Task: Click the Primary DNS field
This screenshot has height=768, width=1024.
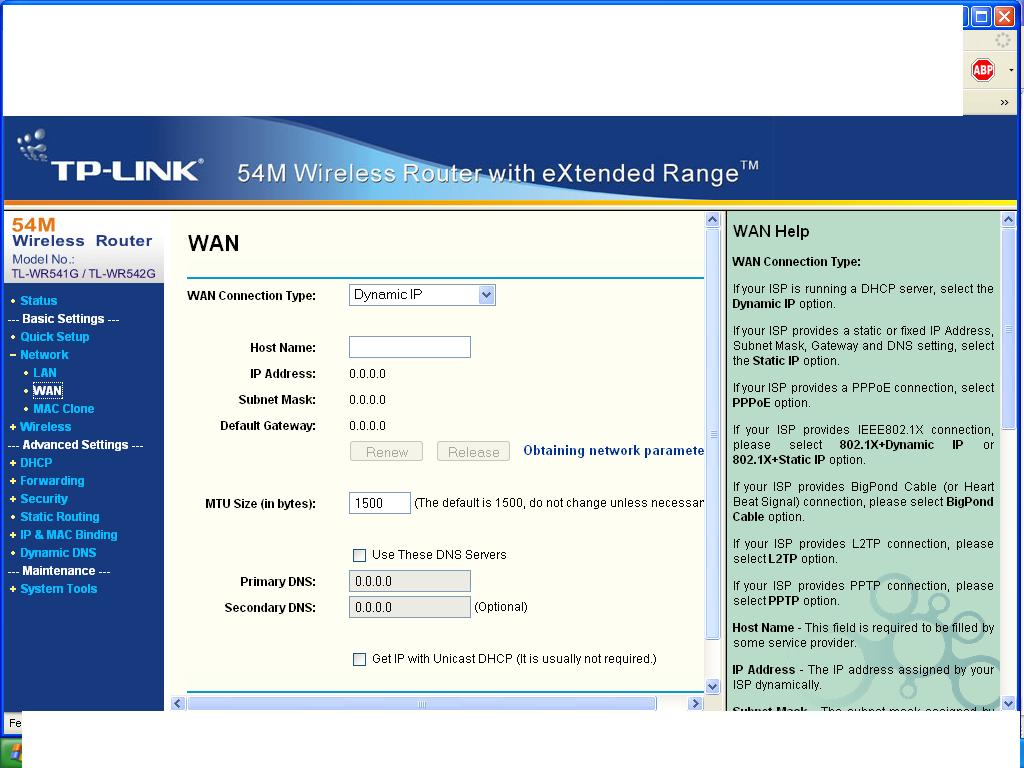Action: pos(409,581)
